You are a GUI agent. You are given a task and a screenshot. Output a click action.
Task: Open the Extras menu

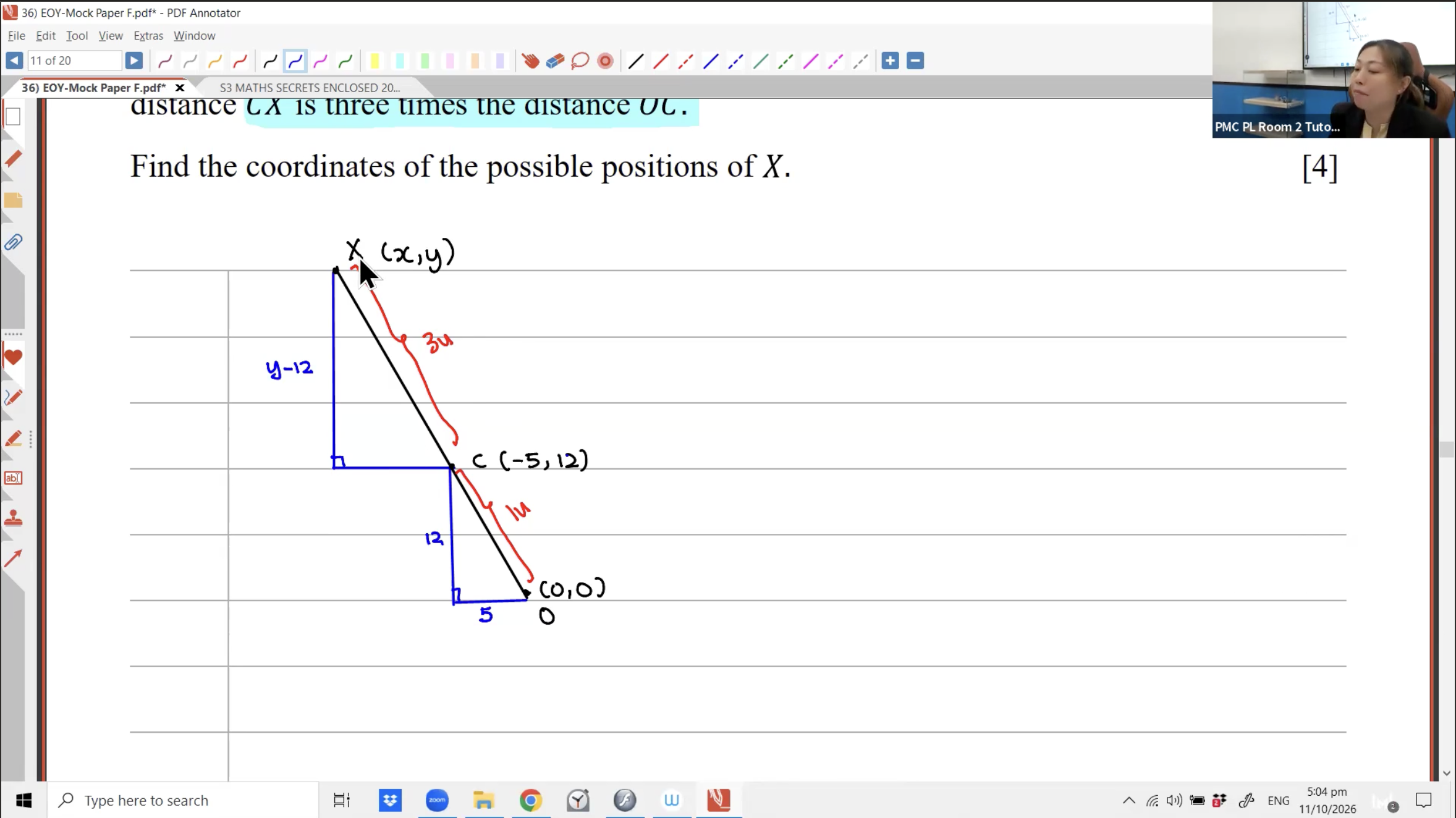coord(148,36)
